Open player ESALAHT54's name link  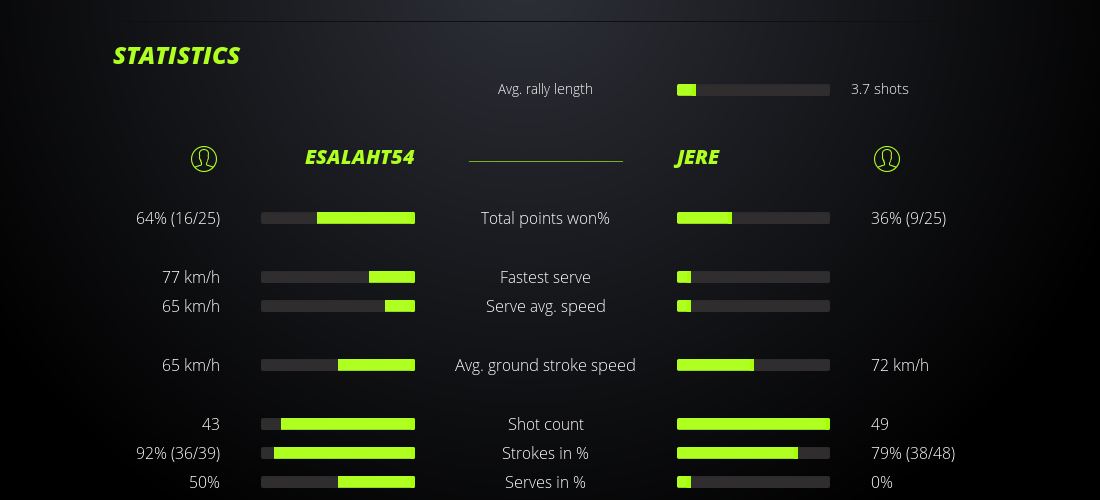pos(359,158)
